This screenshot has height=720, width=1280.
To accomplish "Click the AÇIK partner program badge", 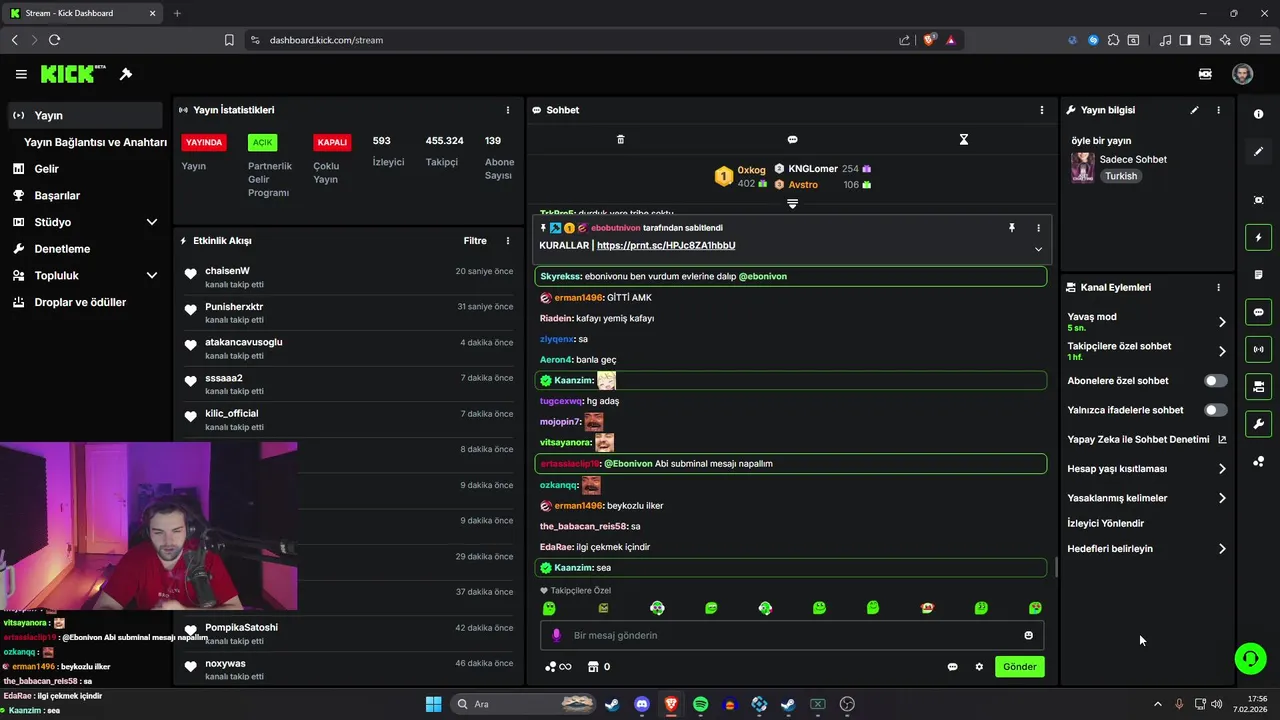I will (262, 142).
